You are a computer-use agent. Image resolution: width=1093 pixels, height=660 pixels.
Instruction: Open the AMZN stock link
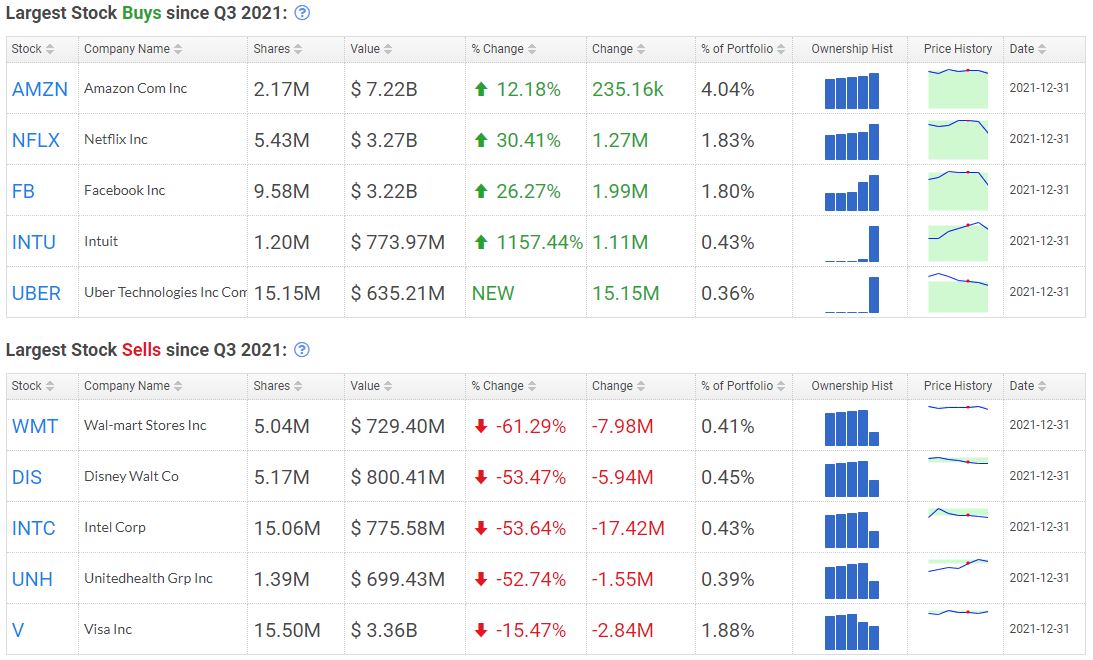pyautogui.click(x=40, y=89)
